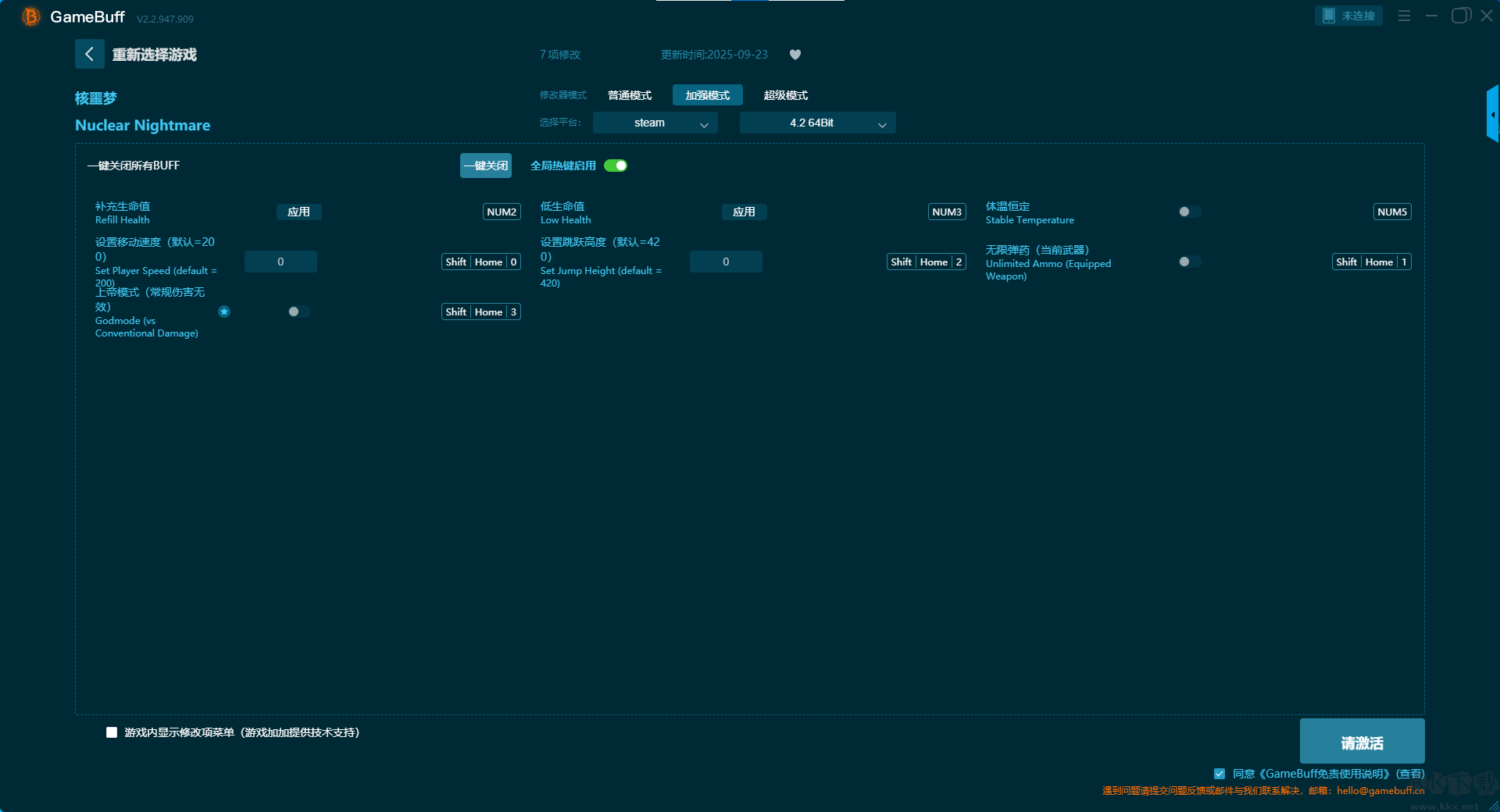This screenshot has width=1500, height=812.
Task: Apply the Refill Health cheat
Action: click(x=298, y=212)
